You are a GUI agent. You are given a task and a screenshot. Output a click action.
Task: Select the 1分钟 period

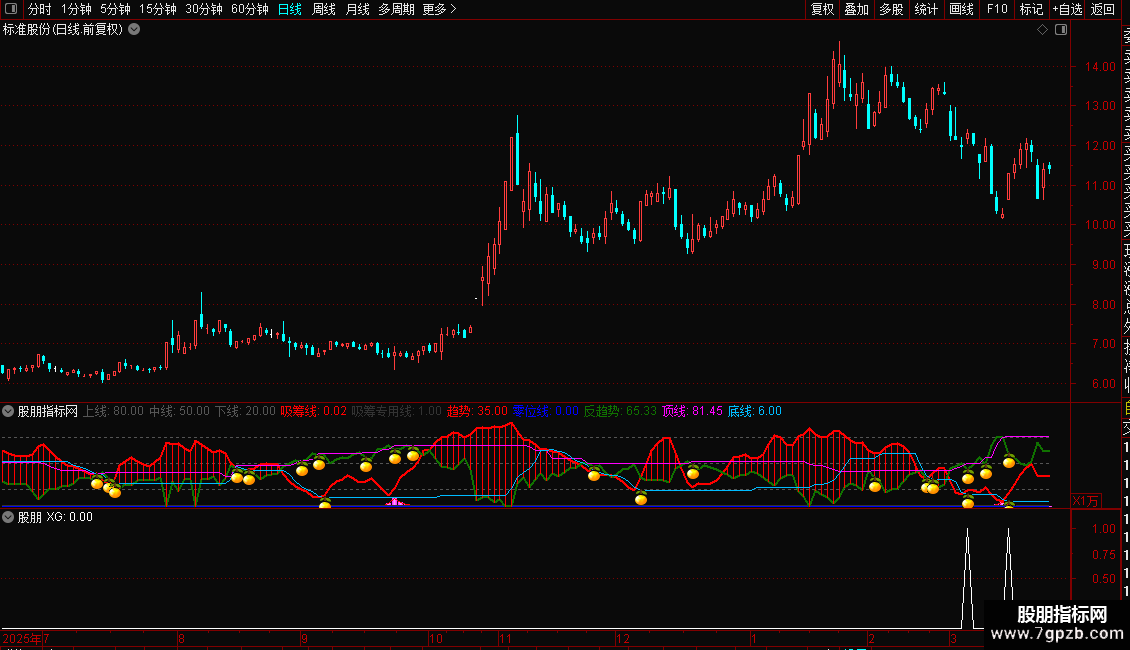pos(76,9)
